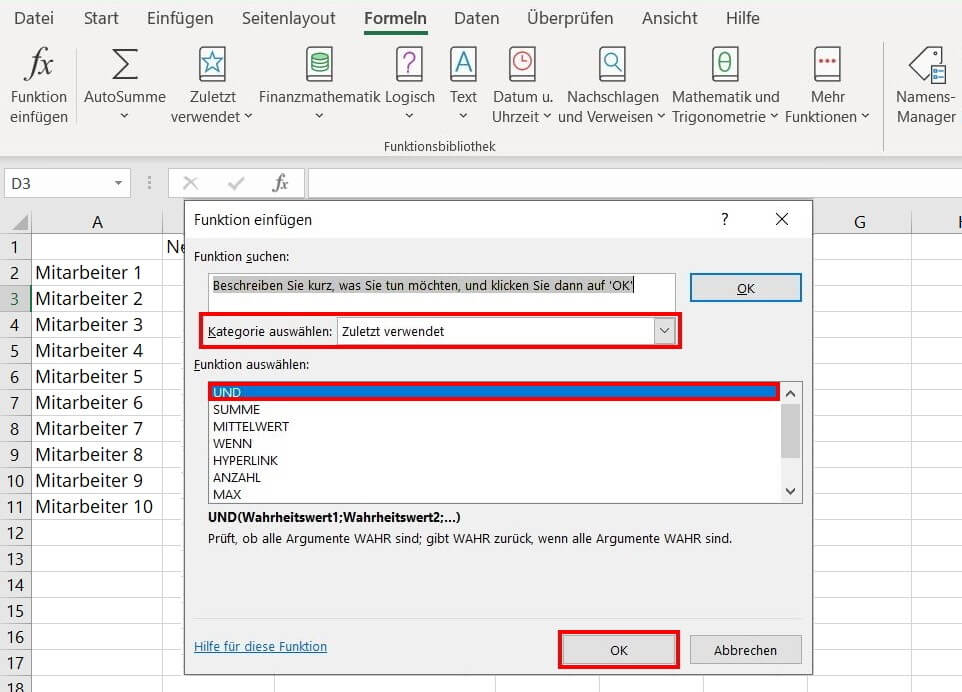Switch to the Ansicht tab

pos(669,18)
